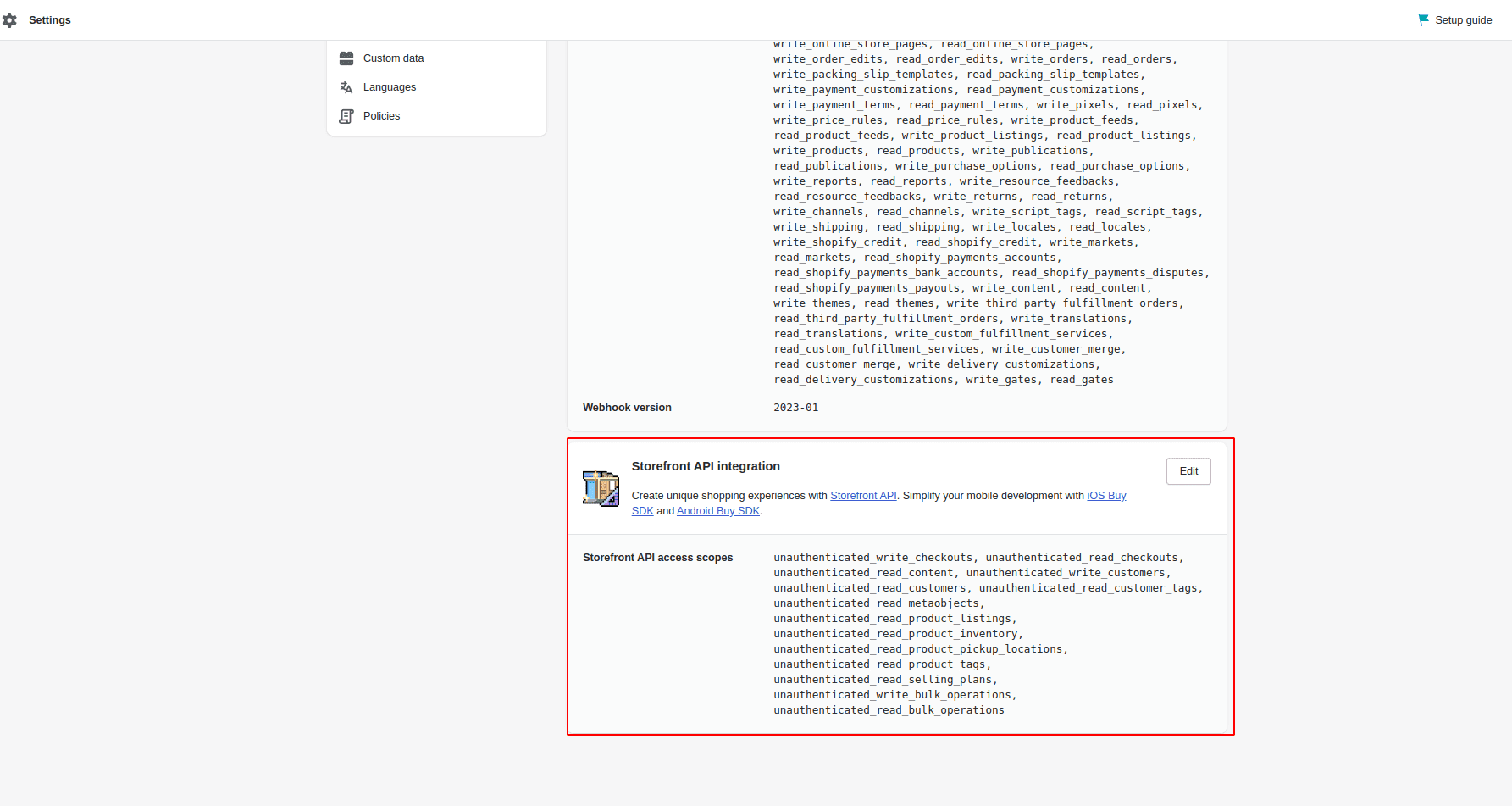Click the Settings gear icon
The image size is (1512, 806).
[9, 20]
